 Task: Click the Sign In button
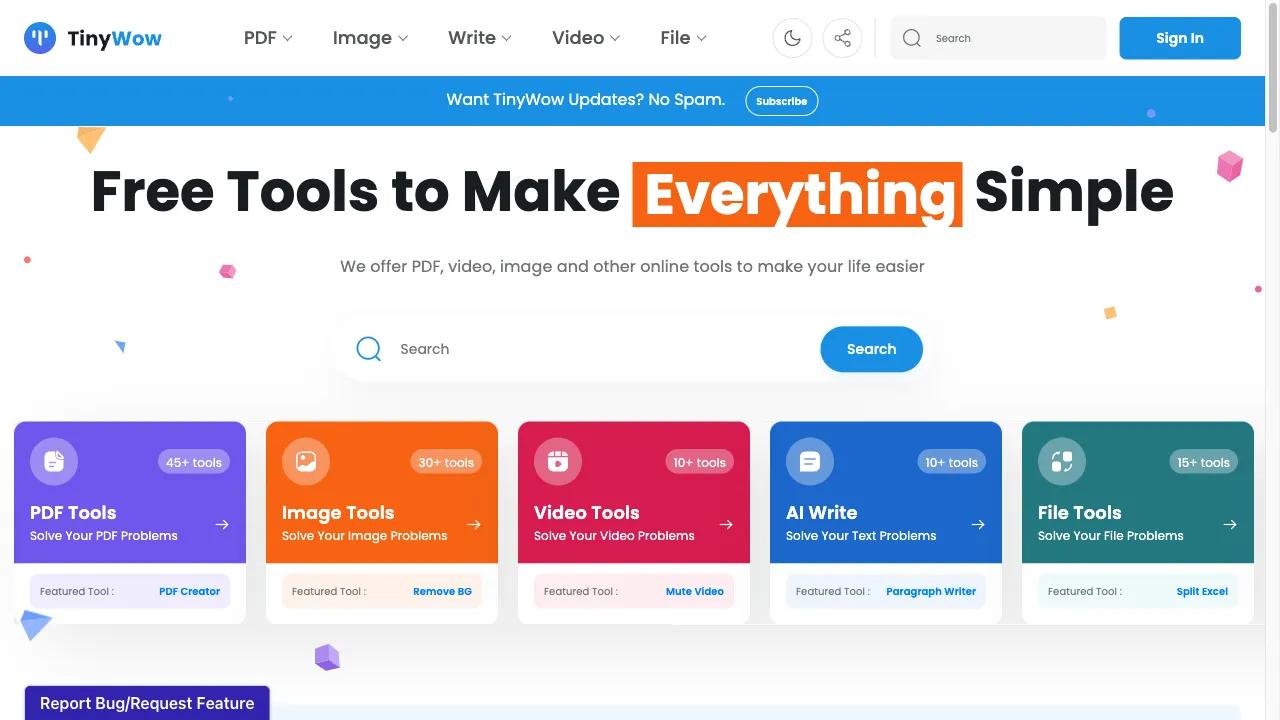coord(1180,38)
